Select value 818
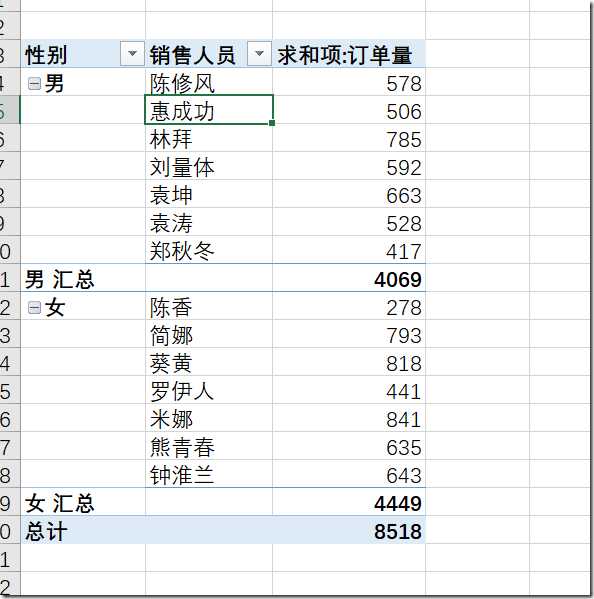This screenshot has width=594, height=599. 404,364
